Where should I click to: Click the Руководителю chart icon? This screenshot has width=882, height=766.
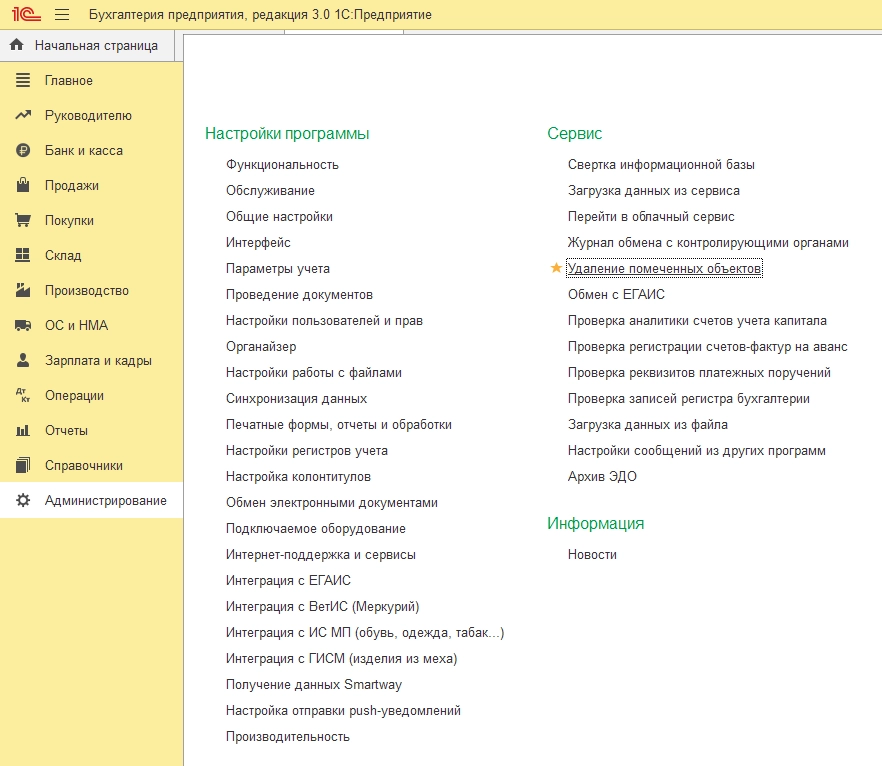pos(23,115)
